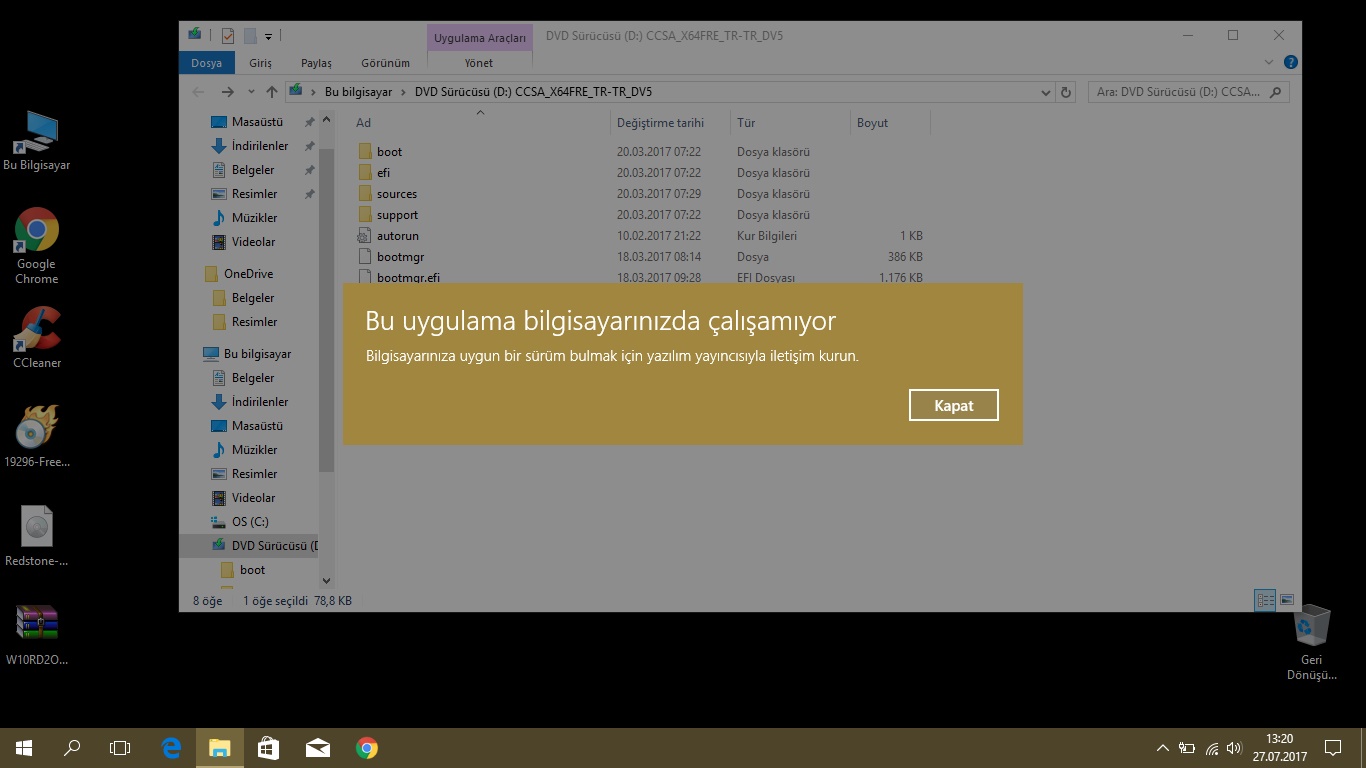Image resolution: width=1366 pixels, height=768 pixels.
Task: Select OS (C:) in the navigation pane
Action: 250,522
